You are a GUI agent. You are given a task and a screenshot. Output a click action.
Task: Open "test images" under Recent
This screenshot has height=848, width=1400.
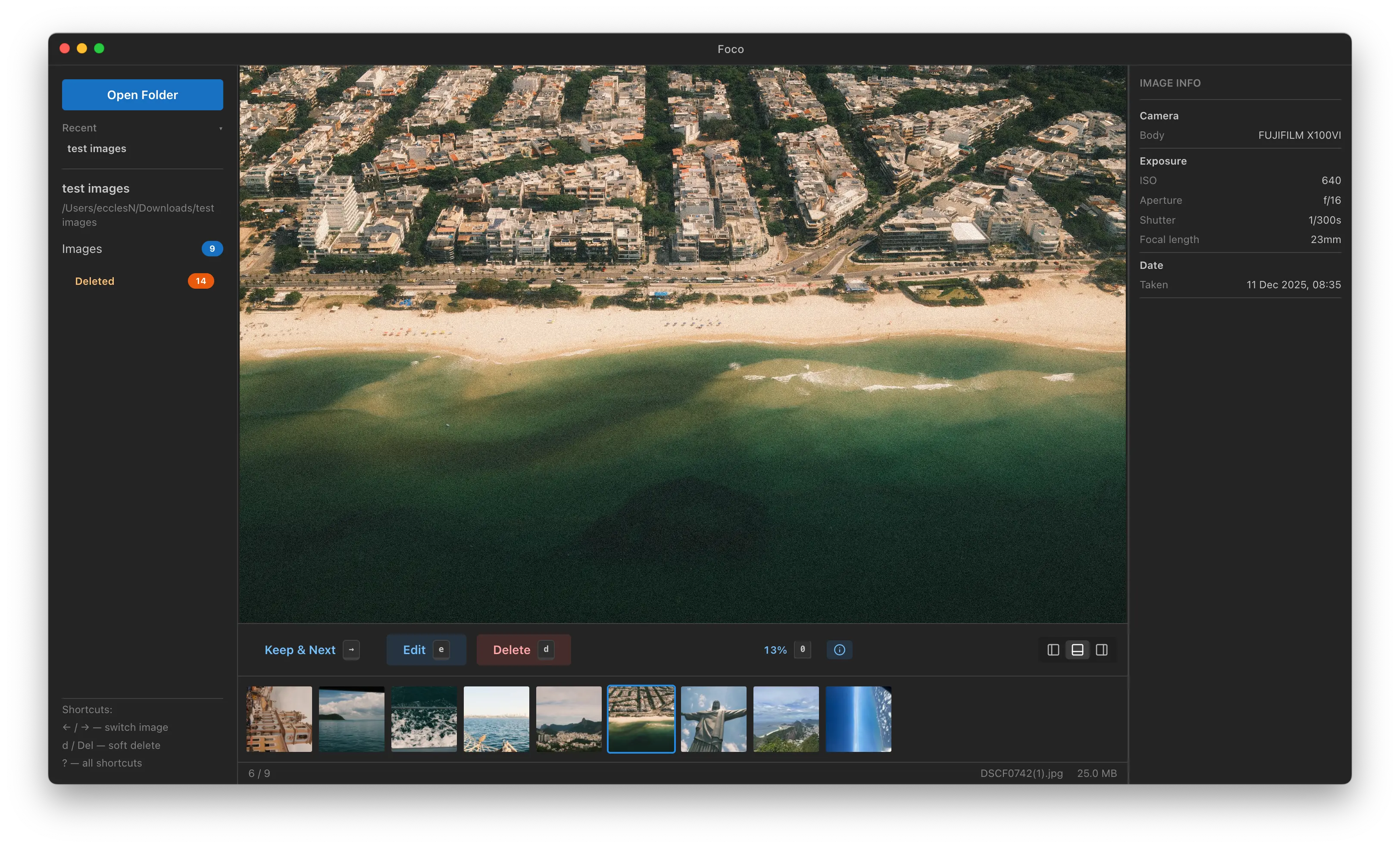pyautogui.click(x=97, y=148)
